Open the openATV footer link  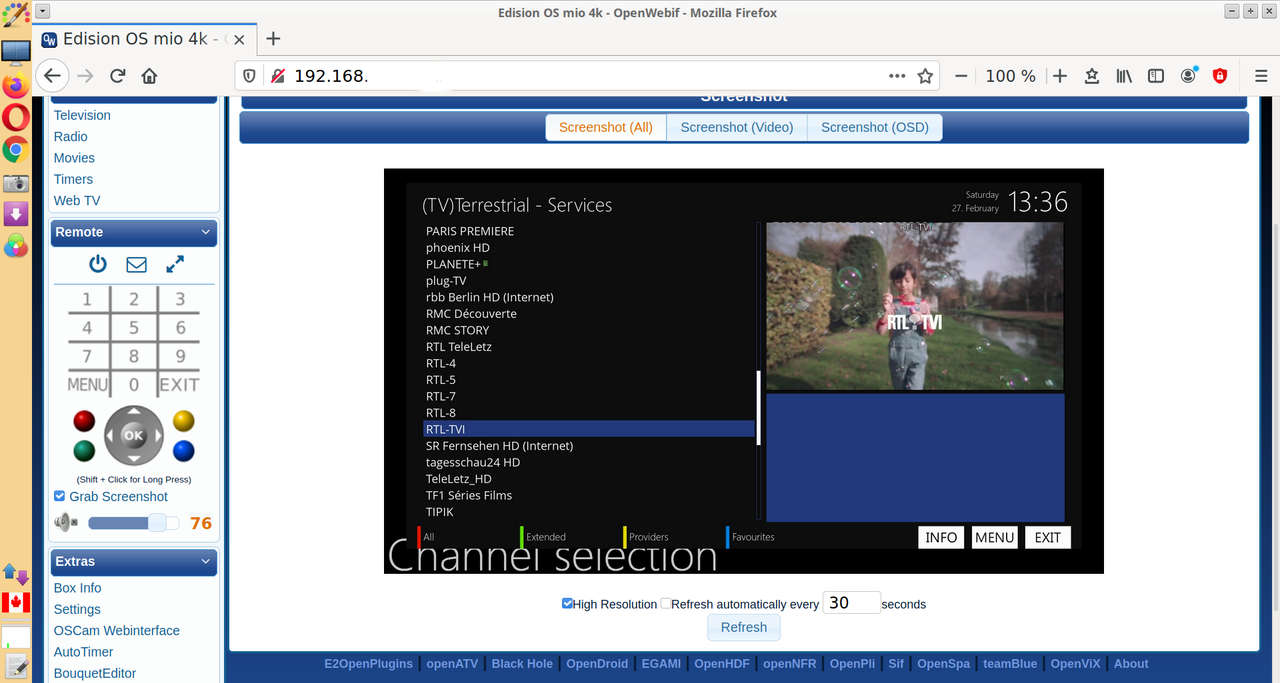(x=452, y=664)
